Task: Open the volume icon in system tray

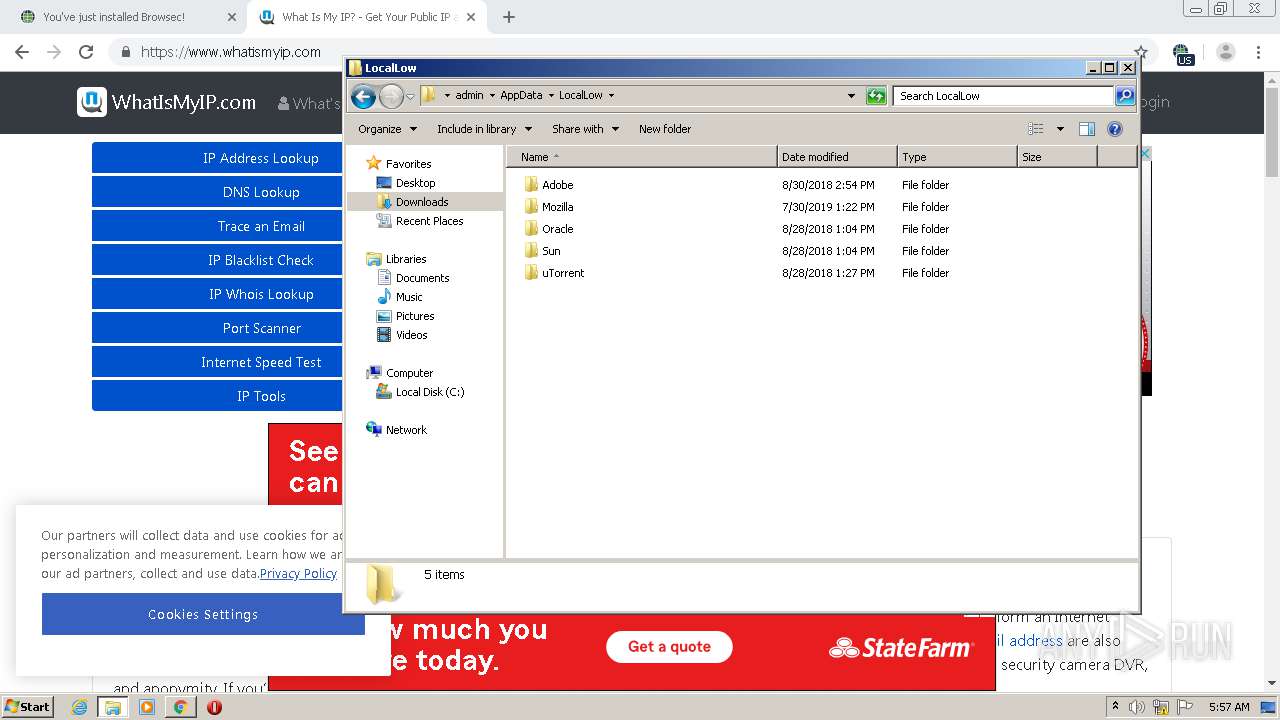Action: [1137, 707]
